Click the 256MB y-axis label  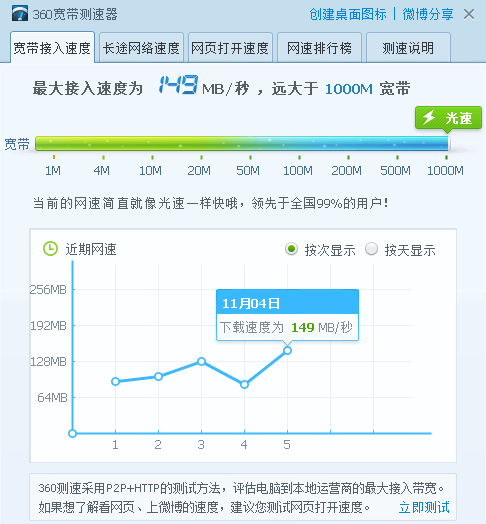[x=48, y=289]
